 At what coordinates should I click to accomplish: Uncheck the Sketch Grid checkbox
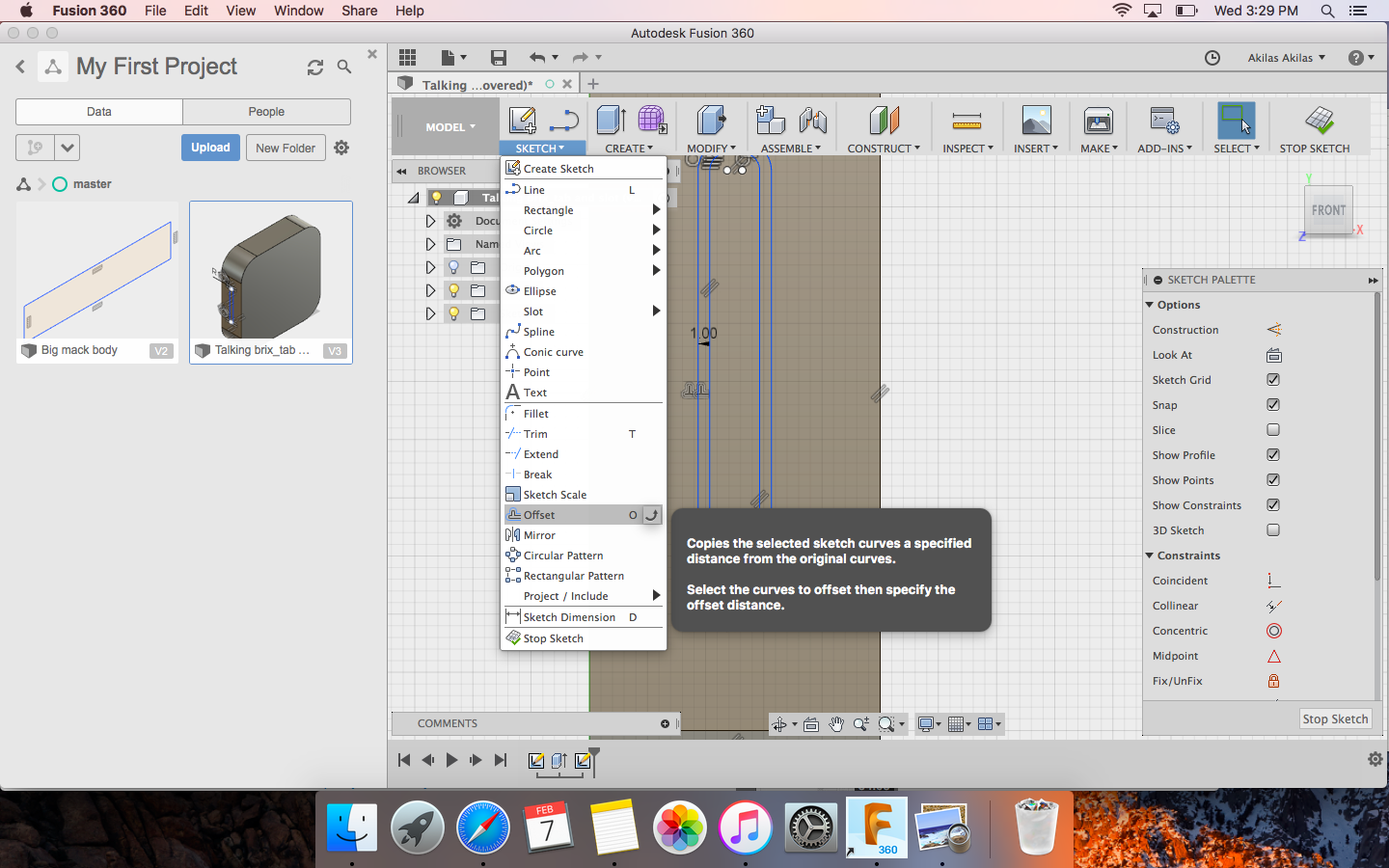point(1273,380)
